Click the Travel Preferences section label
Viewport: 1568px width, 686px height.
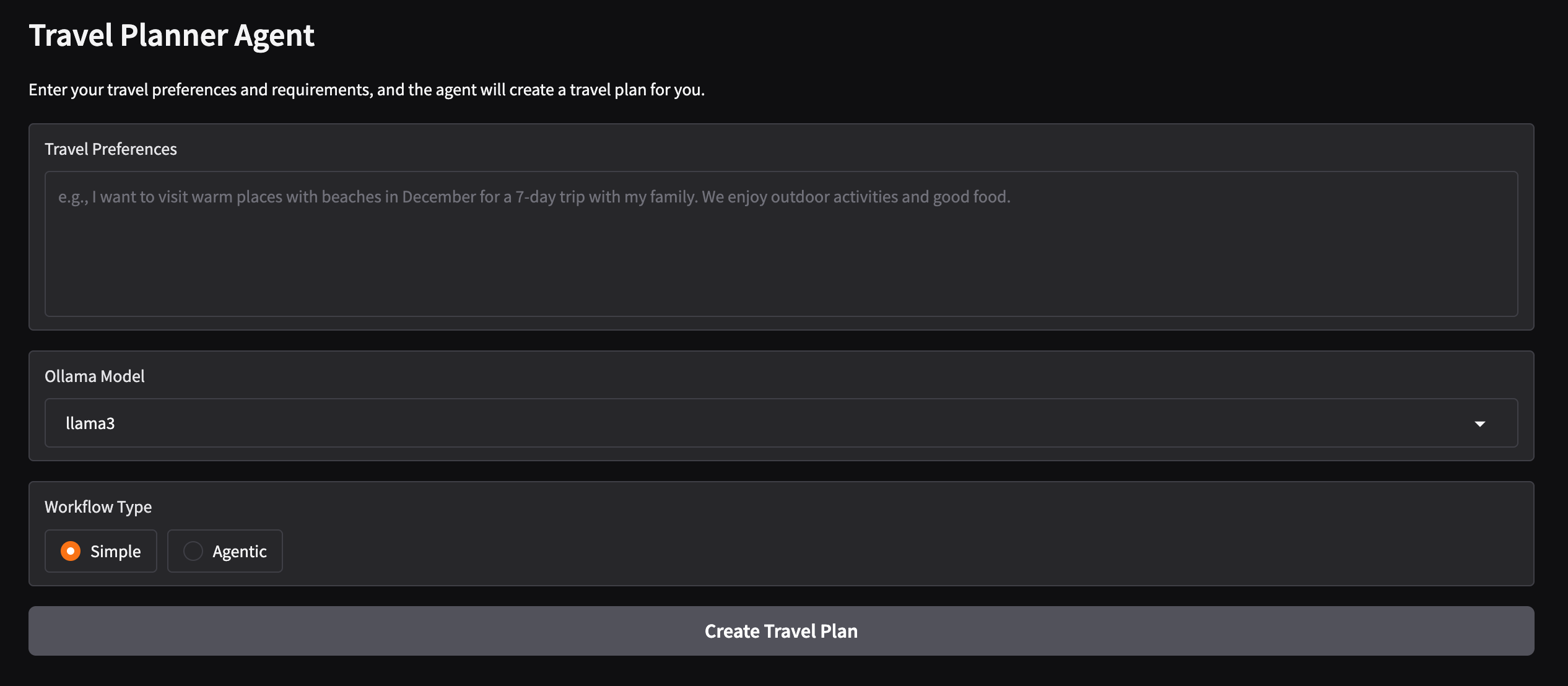coord(110,149)
